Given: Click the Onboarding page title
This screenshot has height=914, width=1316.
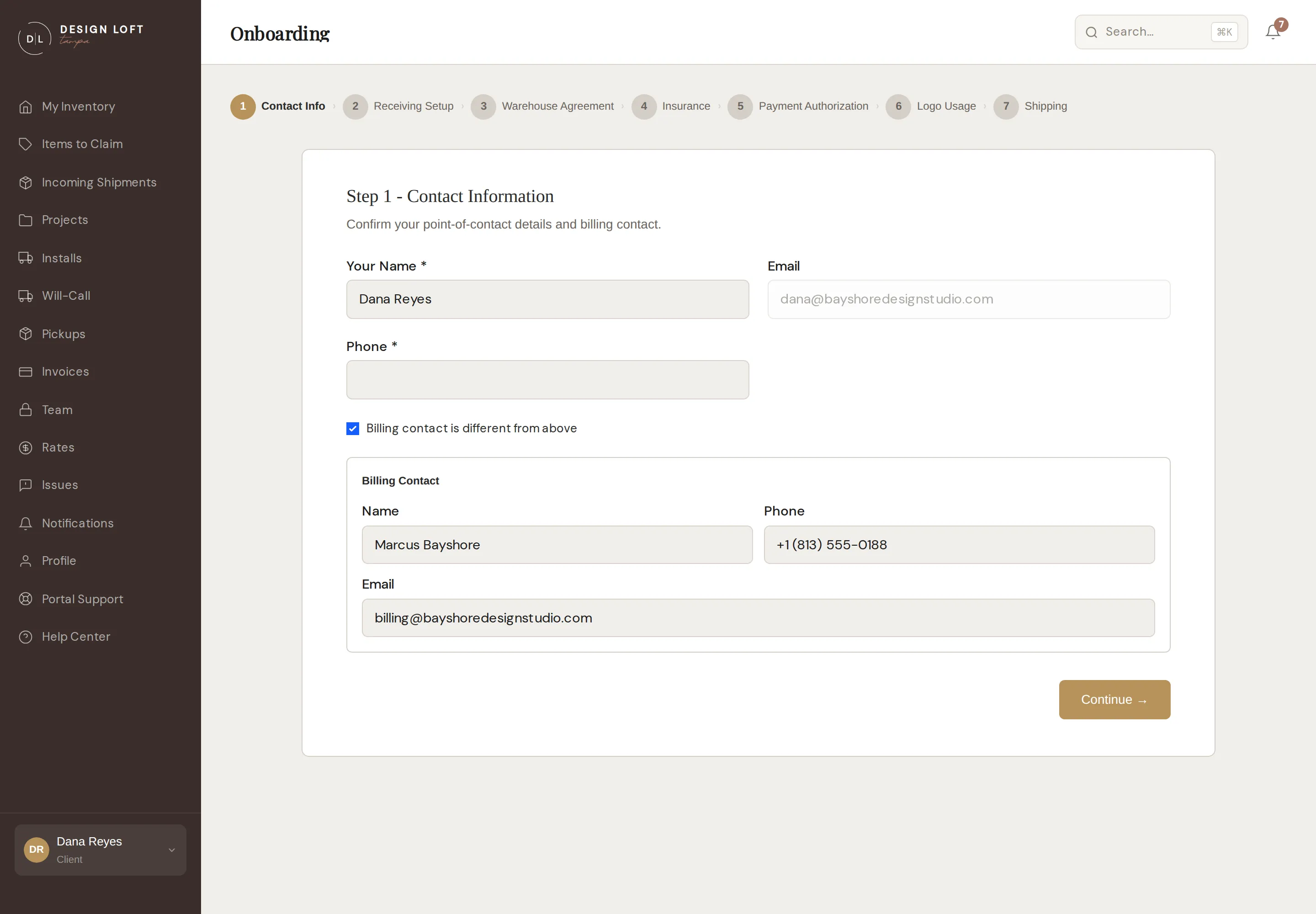Looking at the screenshot, I should (x=280, y=34).
